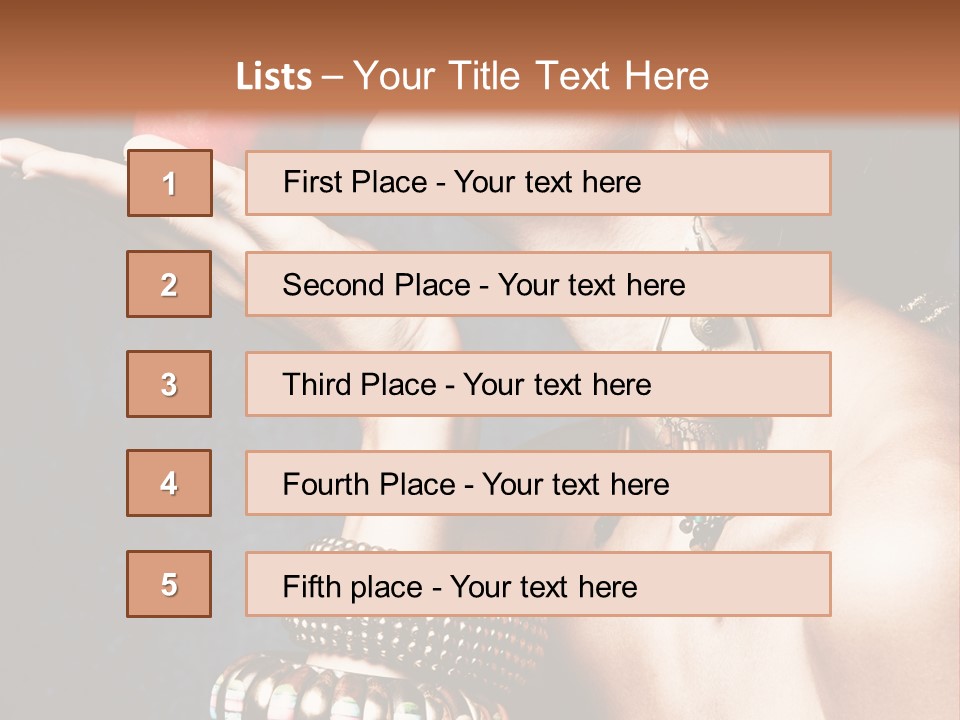Select the dark pendant earring in photo

pos(712,328)
